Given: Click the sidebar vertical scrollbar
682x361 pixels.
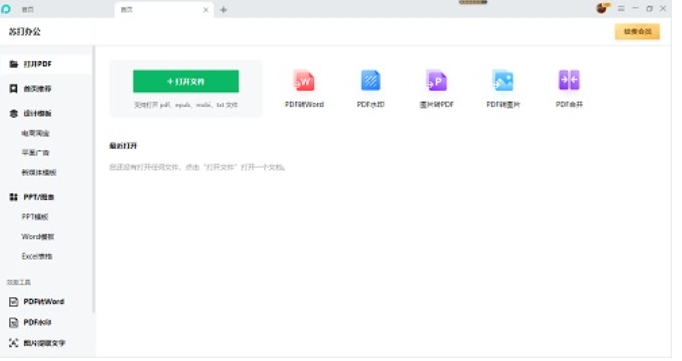Looking at the screenshot, I should (94, 178).
